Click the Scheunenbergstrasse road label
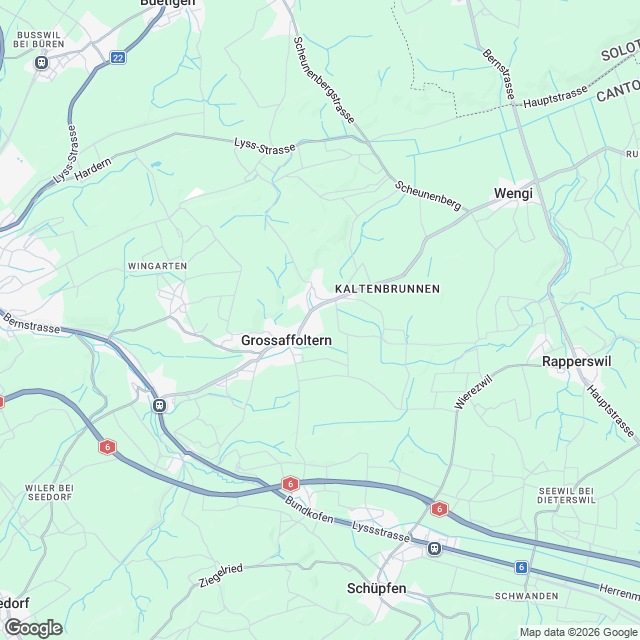Image resolution: width=640 pixels, height=640 pixels. click(x=324, y=80)
